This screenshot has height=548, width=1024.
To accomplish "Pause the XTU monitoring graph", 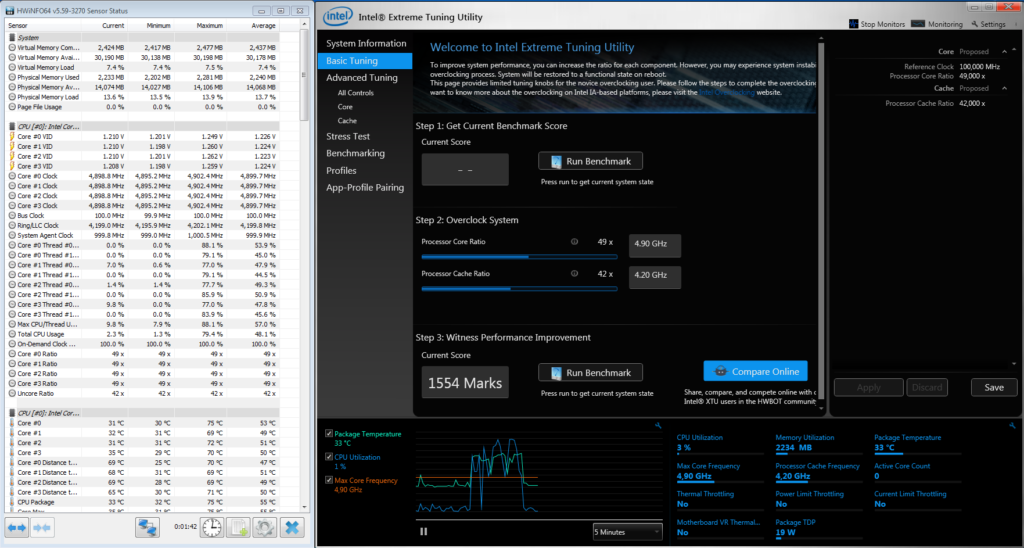I will click(x=424, y=532).
